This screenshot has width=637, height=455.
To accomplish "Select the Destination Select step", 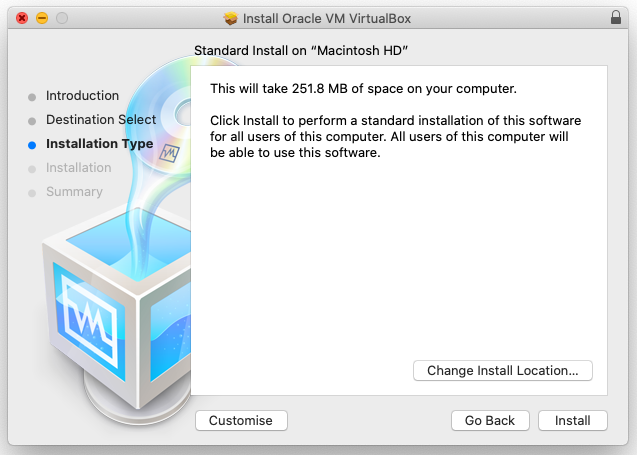I will tap(101, 120).
